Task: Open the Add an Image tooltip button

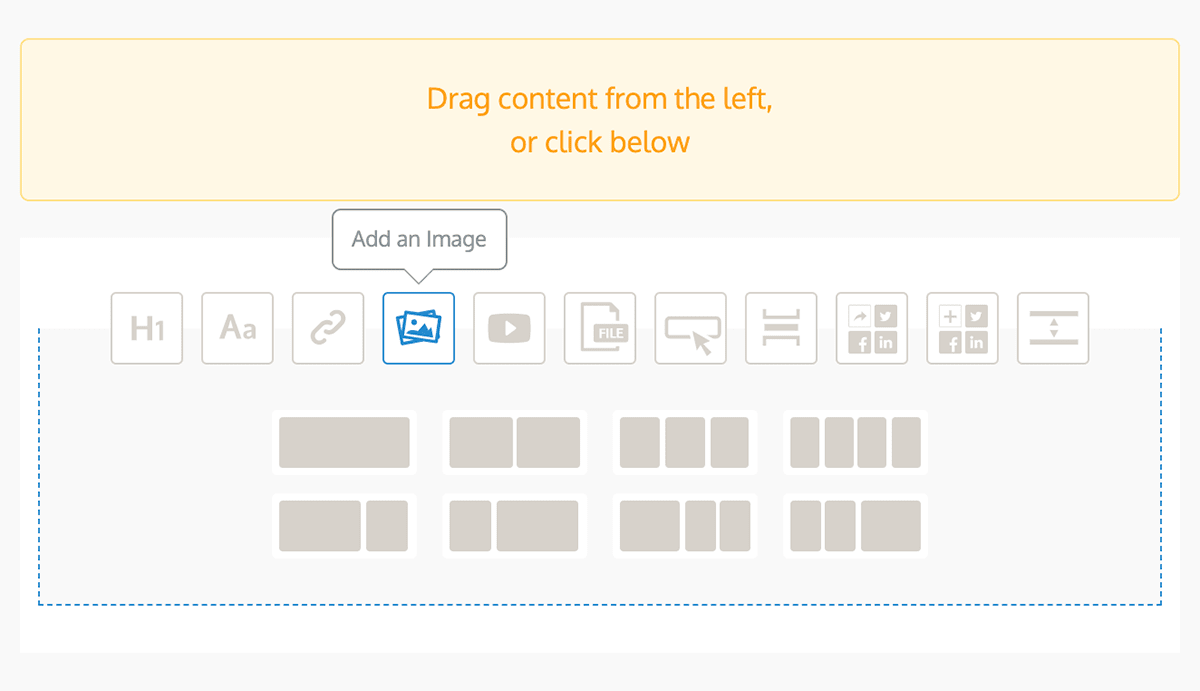Action: [419, 239]
